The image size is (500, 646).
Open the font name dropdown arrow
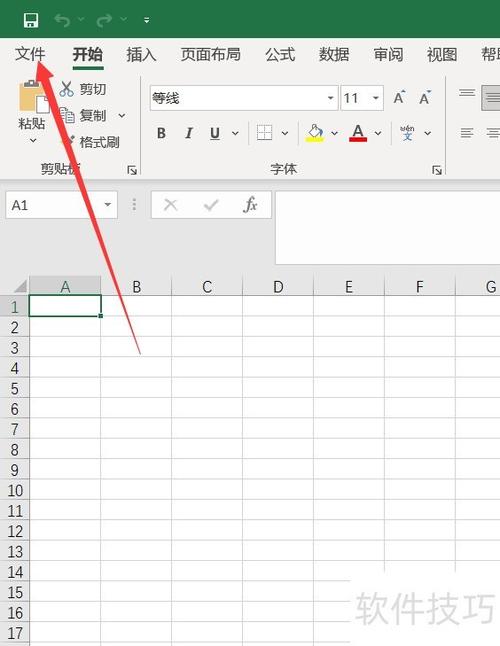[x=331, y=98]
